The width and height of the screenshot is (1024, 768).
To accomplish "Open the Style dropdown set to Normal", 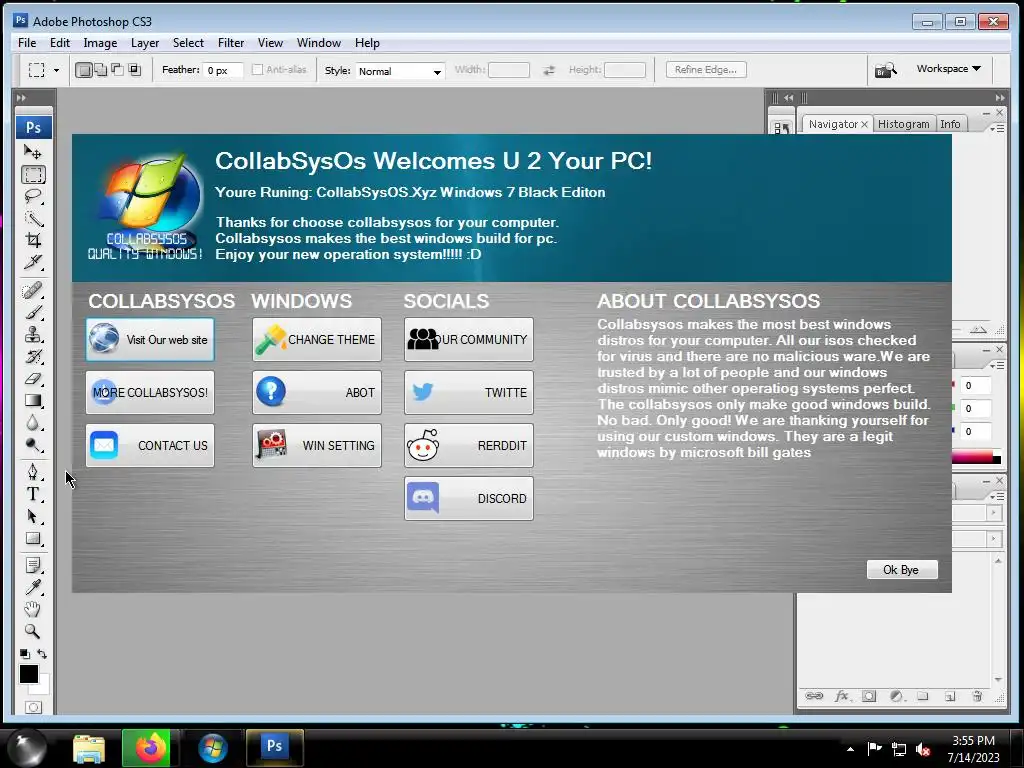I will pyautogui.click(x=400, y=71).
